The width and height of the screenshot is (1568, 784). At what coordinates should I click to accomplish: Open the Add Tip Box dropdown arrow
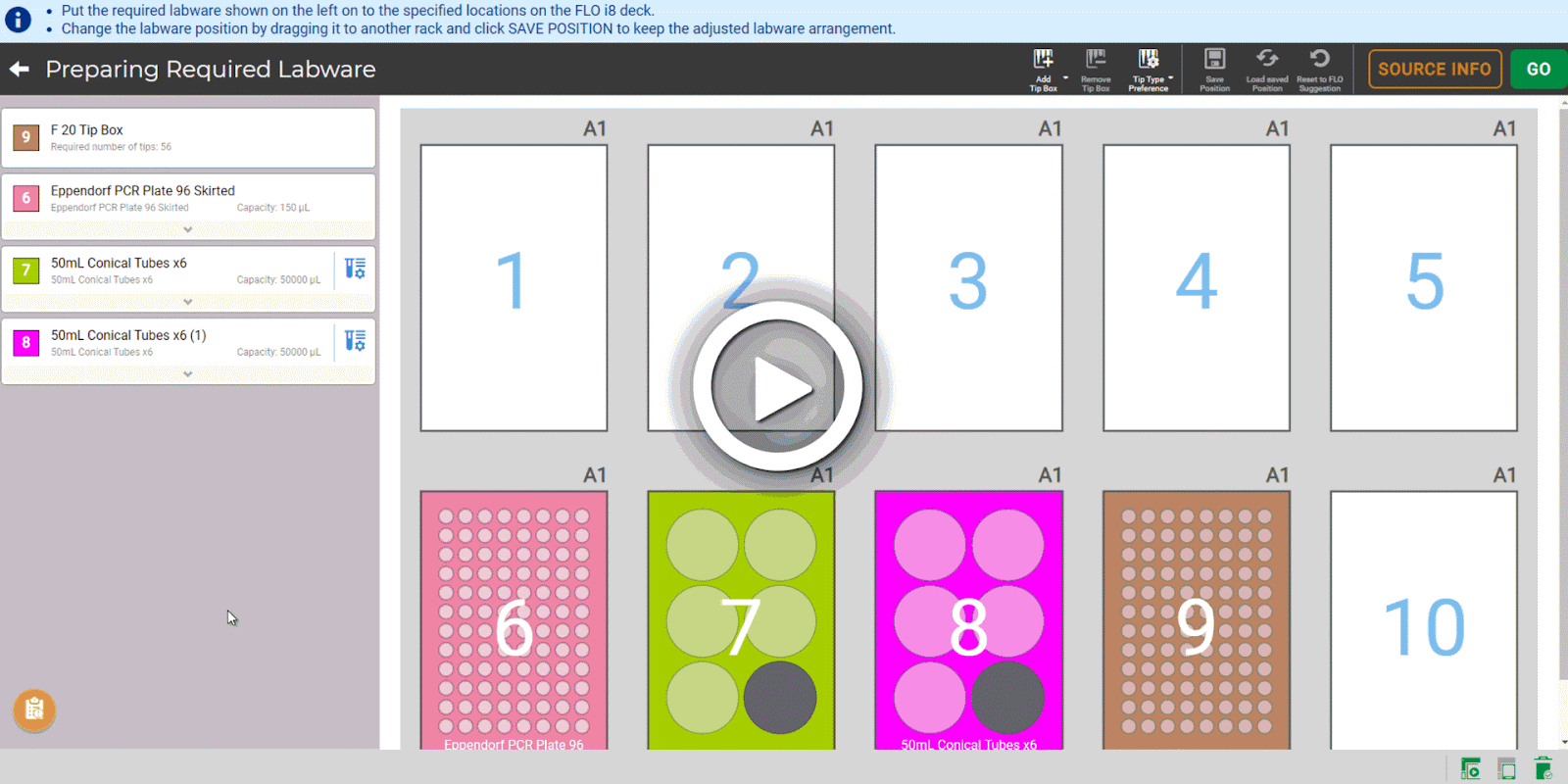point(1065,78)
